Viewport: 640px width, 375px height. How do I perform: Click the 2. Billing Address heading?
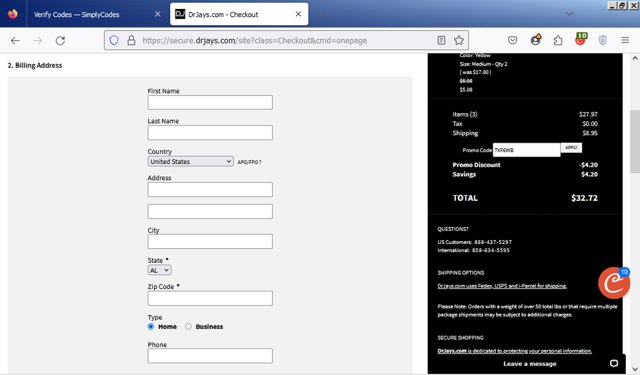click(x=35, y=65)
